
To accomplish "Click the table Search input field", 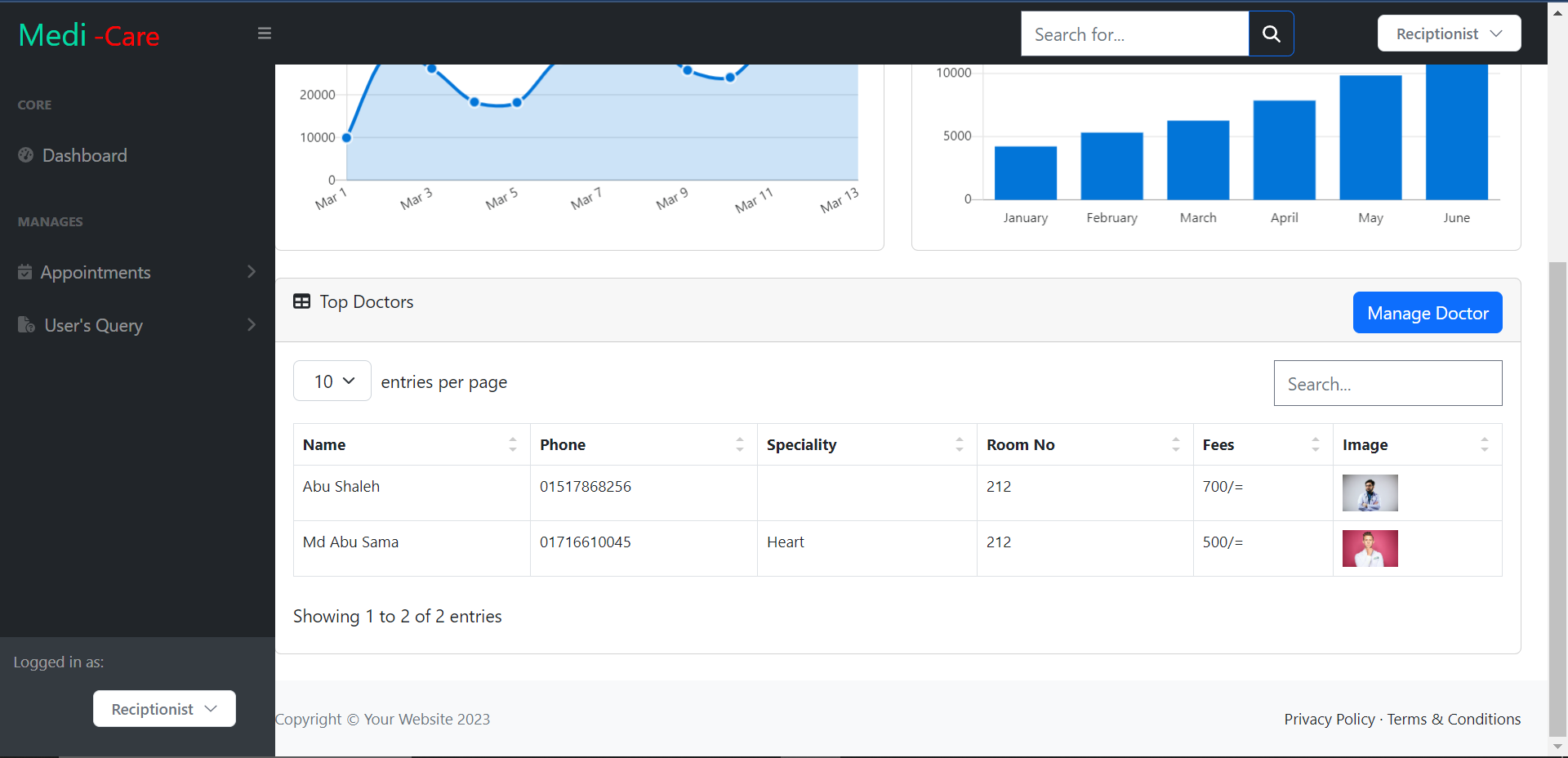I will [x=1388, y=383].
